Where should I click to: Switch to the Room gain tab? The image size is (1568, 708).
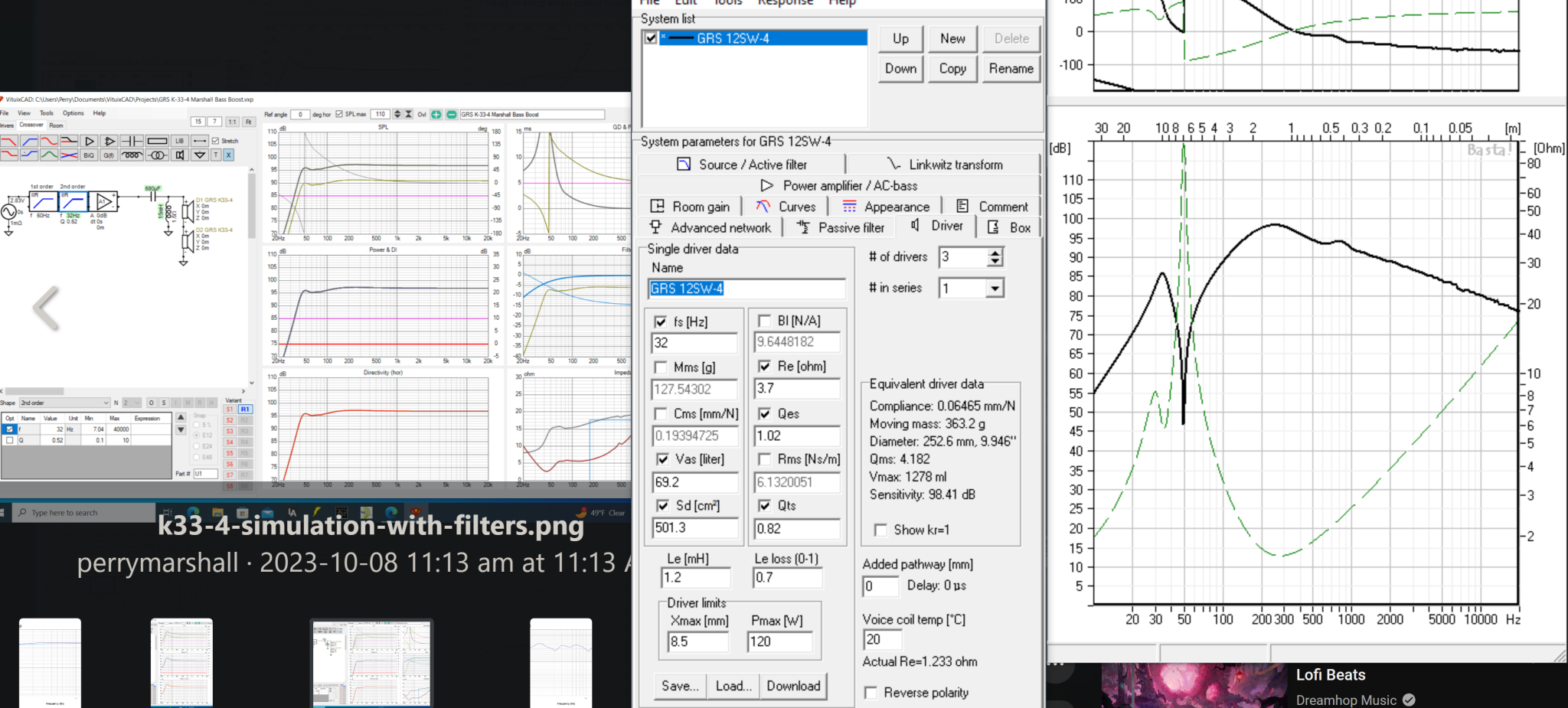coord(690,207)
